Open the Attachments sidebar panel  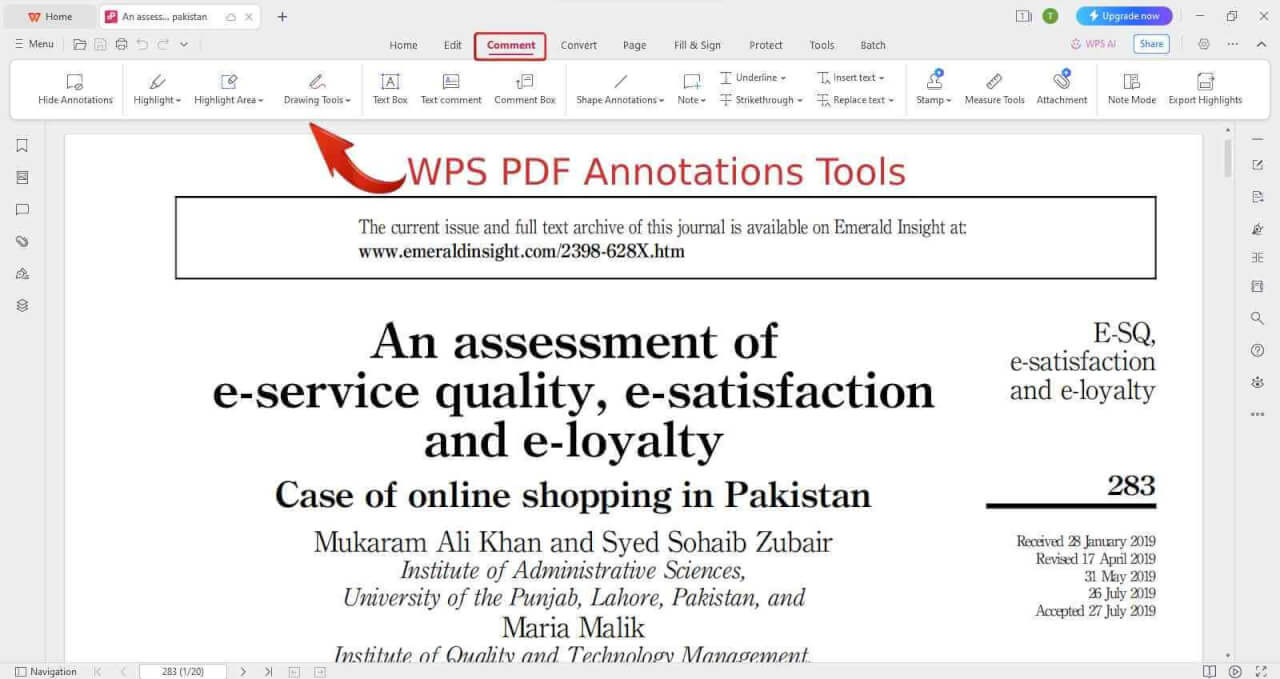click(x=22, y=241)
